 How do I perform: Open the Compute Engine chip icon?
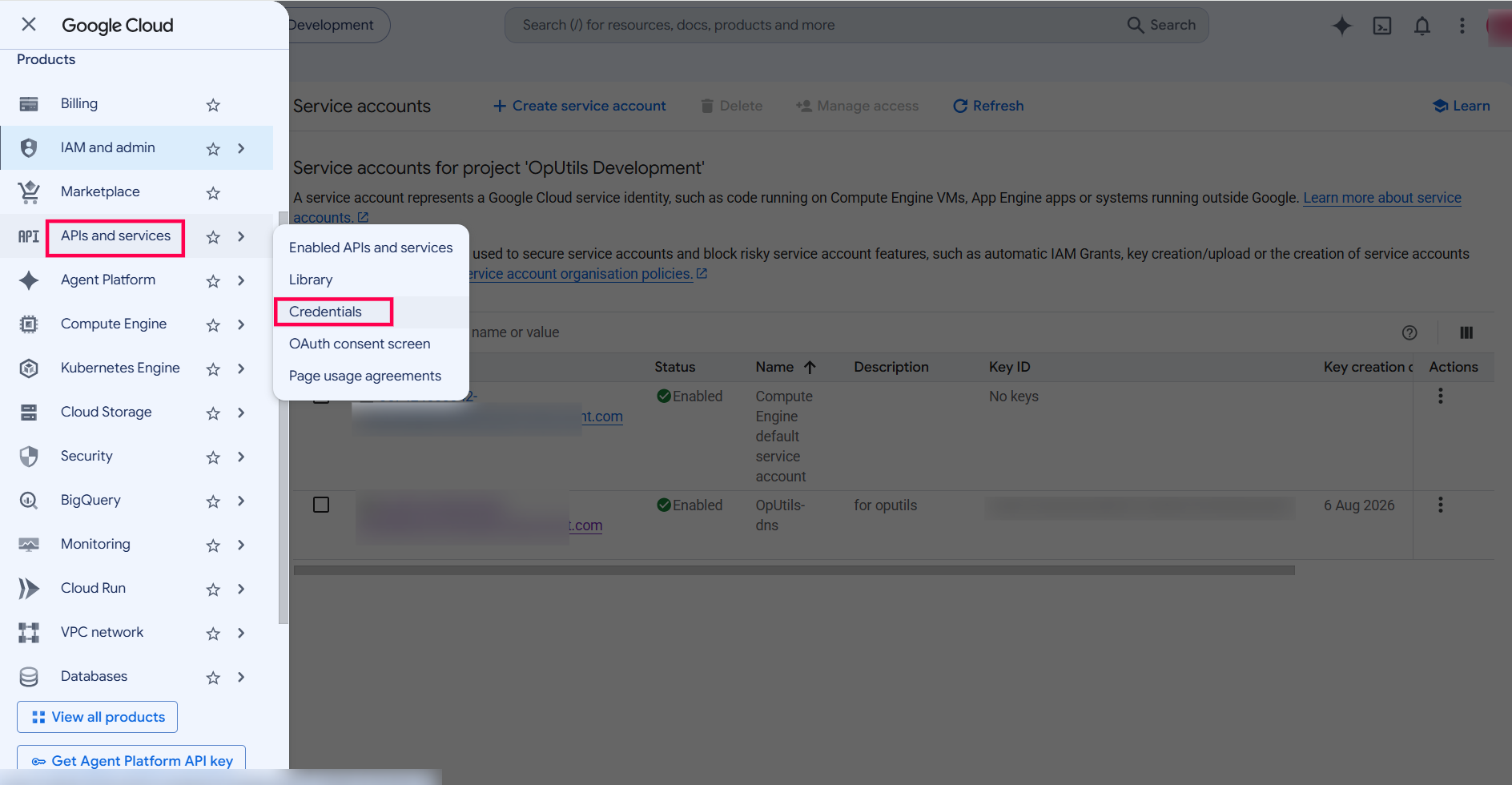[29, 324]
